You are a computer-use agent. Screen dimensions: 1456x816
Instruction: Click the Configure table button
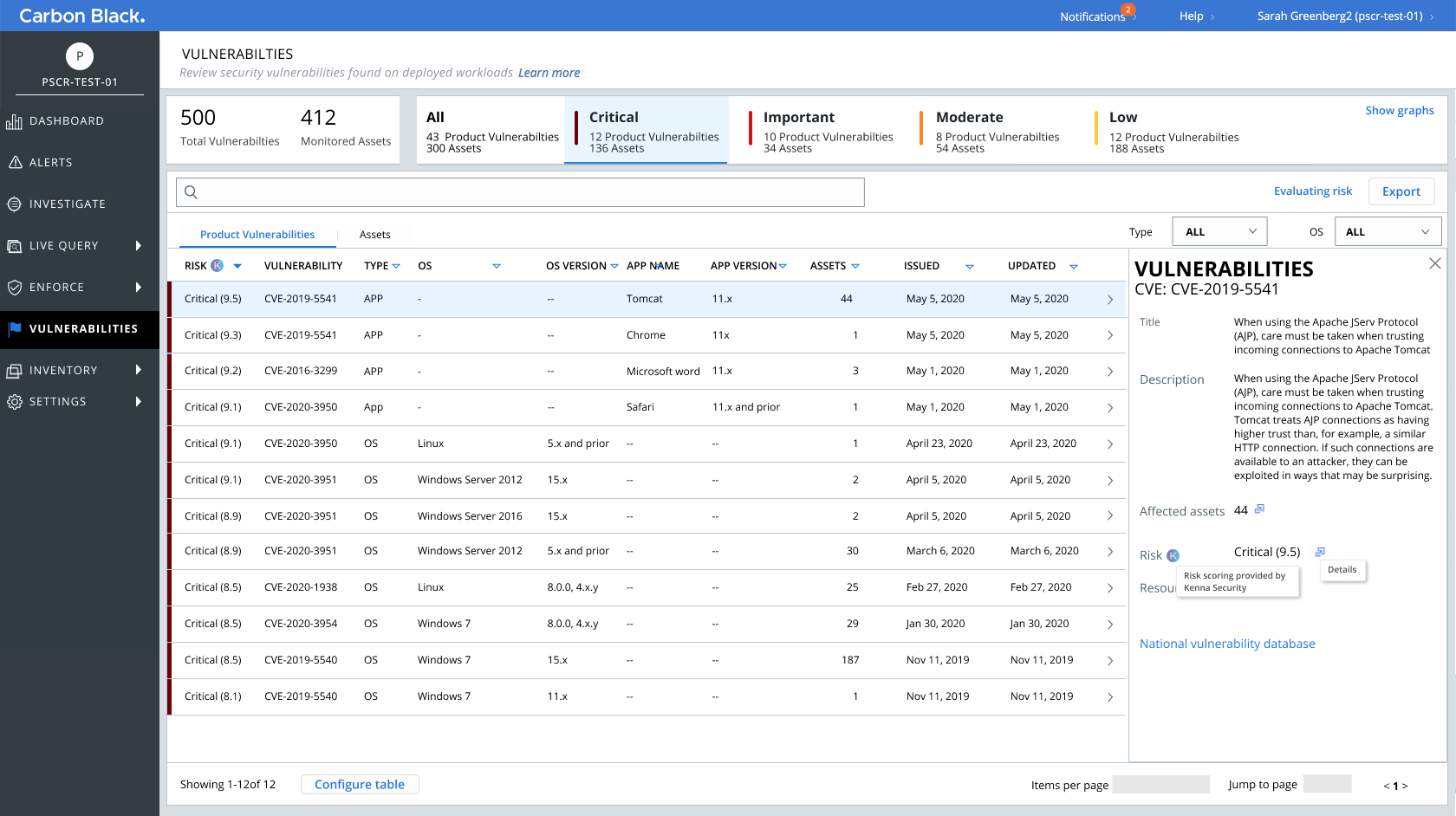click(360, 784)
